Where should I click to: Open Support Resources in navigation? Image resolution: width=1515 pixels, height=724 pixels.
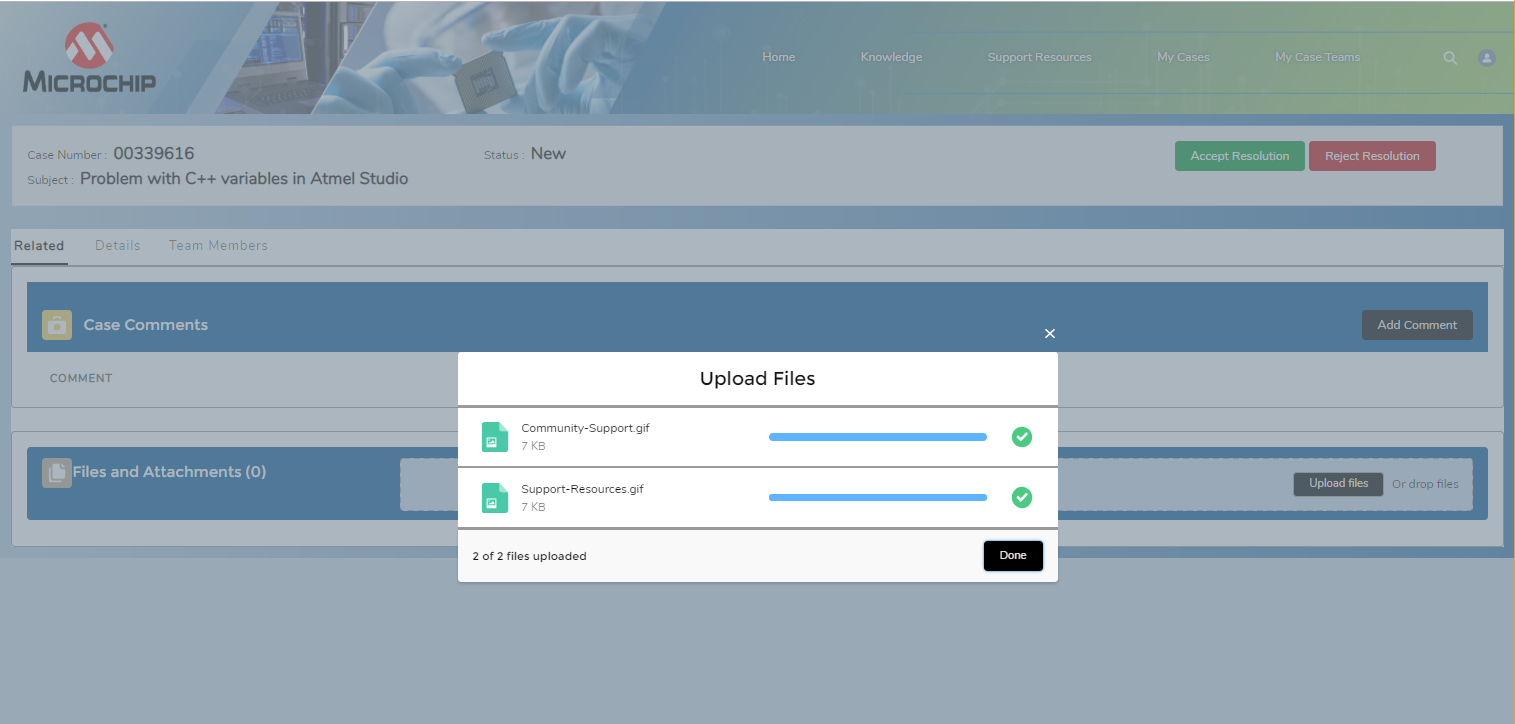point(1039,57)
